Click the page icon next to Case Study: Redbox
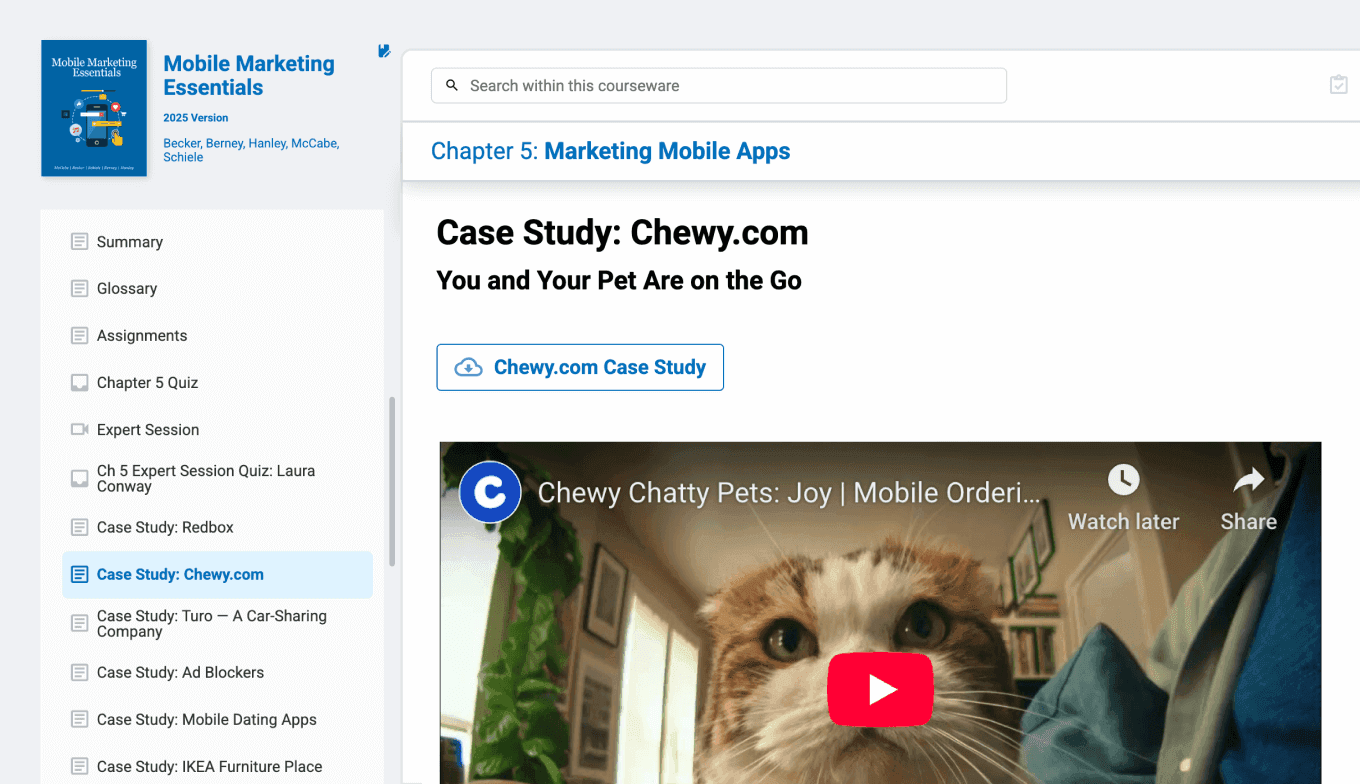Image resolution: width=1360 pixels, height=784 pixels. pos(80,528)
